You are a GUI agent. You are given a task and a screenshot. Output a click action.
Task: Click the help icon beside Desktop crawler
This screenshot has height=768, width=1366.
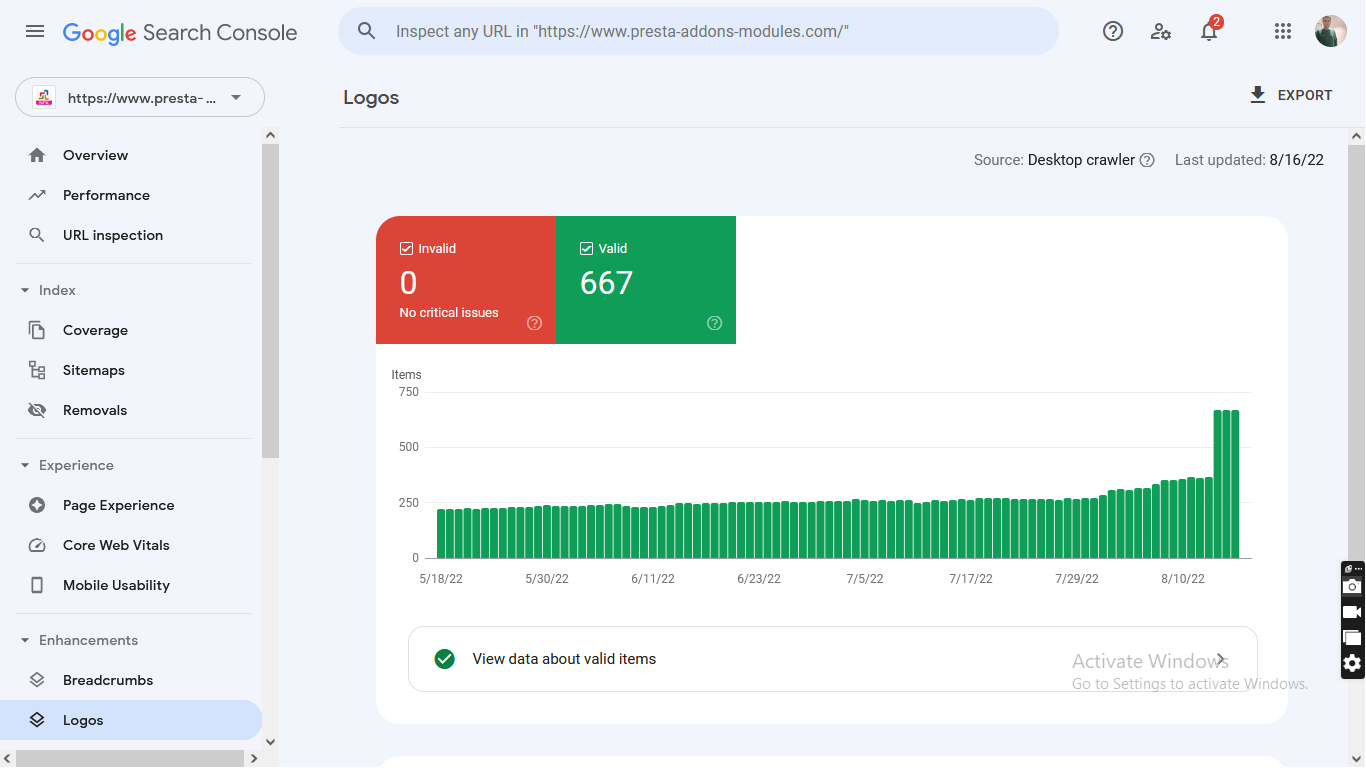coord(1147,160)
